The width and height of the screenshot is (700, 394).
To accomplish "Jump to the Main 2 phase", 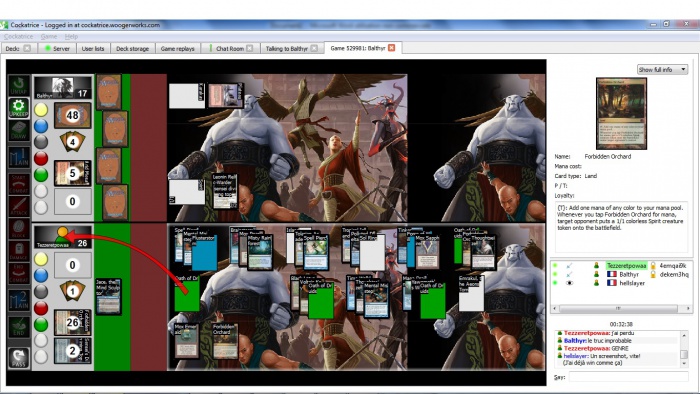I will (18, 300).
